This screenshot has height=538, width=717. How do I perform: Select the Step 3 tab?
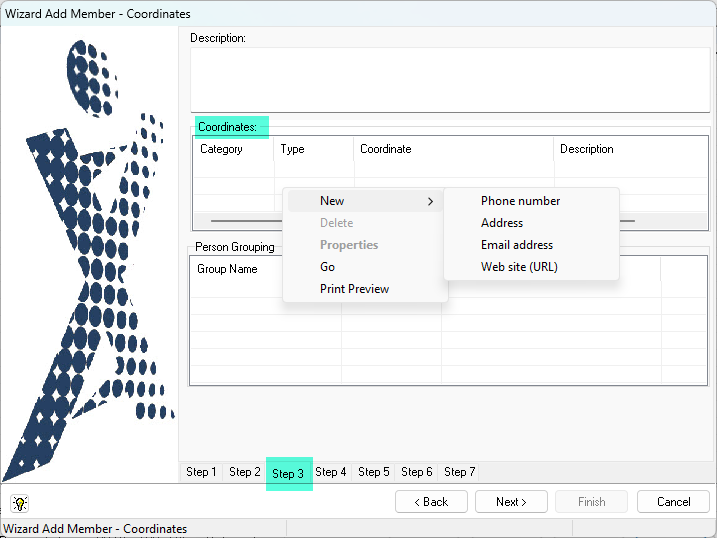click(x=288, y=474)
